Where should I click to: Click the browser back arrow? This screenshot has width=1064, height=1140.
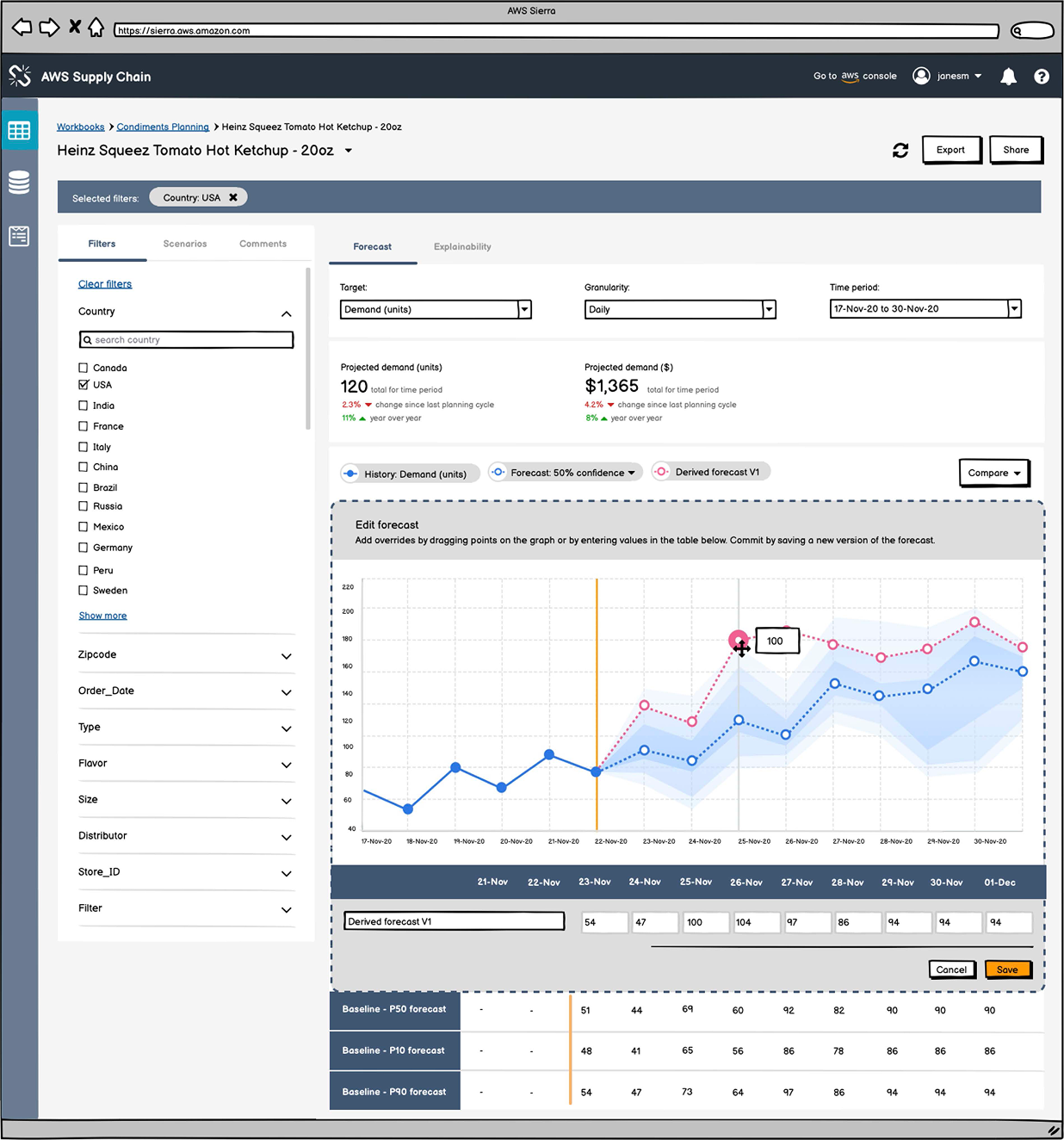click(22, 28)
